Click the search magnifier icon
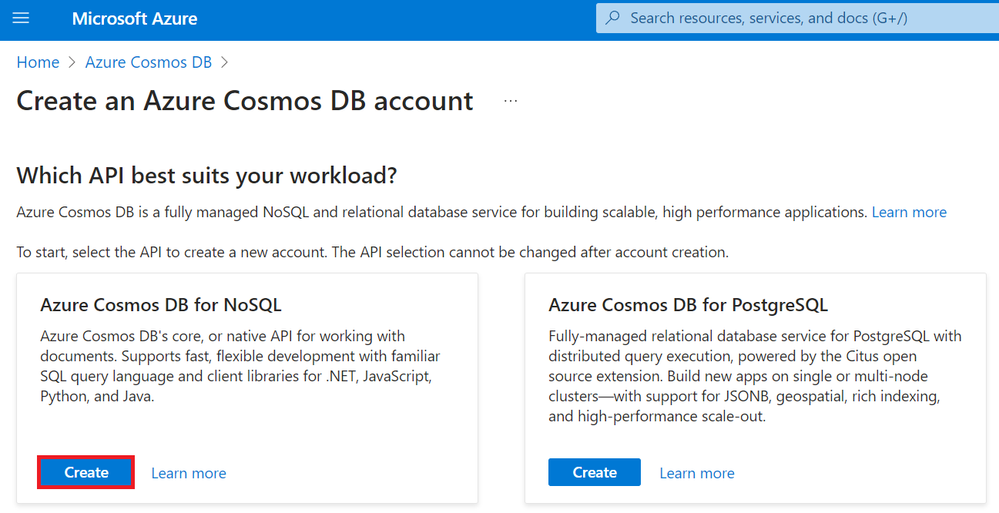 click(612, 18)
